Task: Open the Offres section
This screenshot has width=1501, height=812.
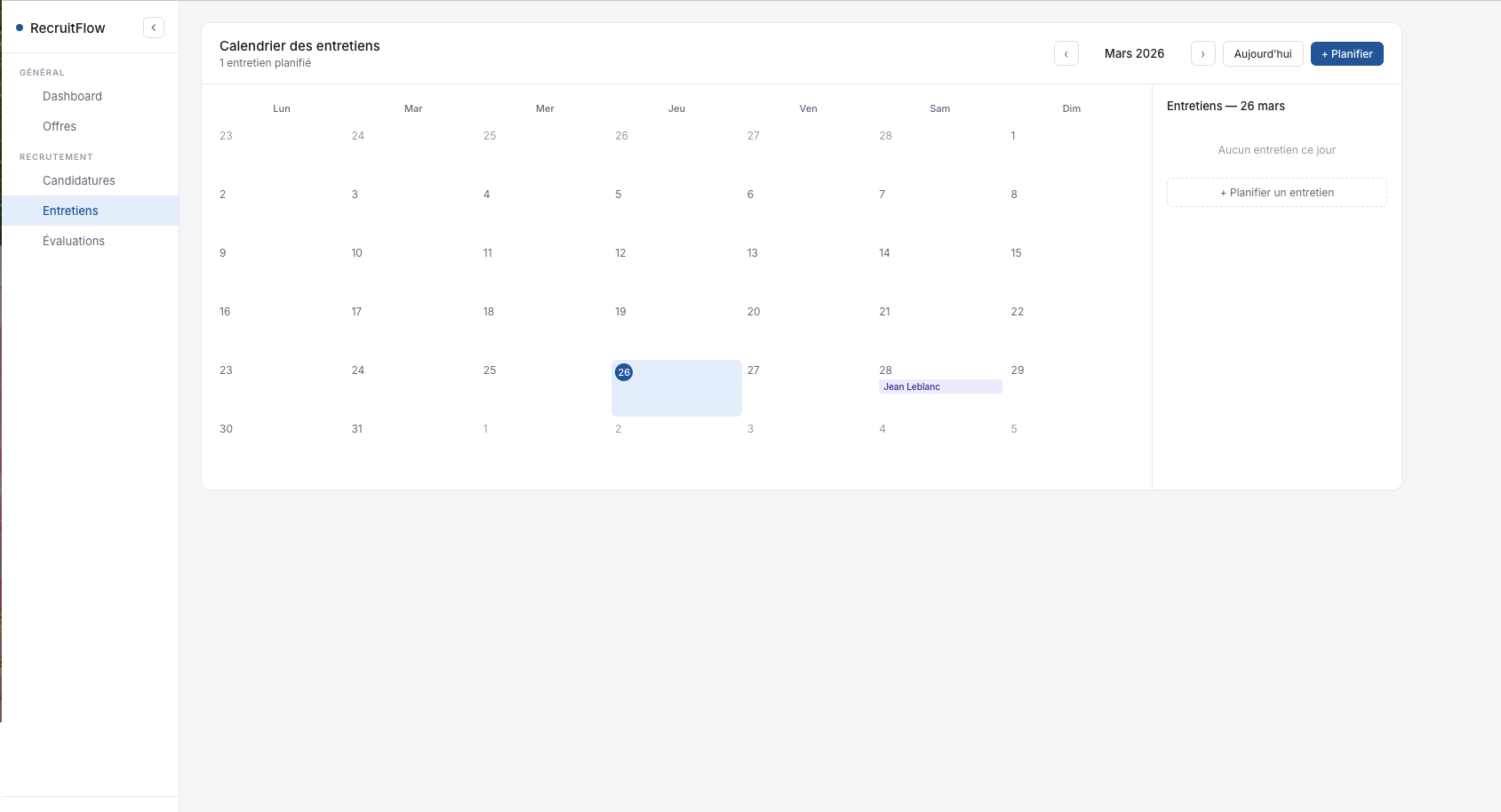Action: pos(60,126)
